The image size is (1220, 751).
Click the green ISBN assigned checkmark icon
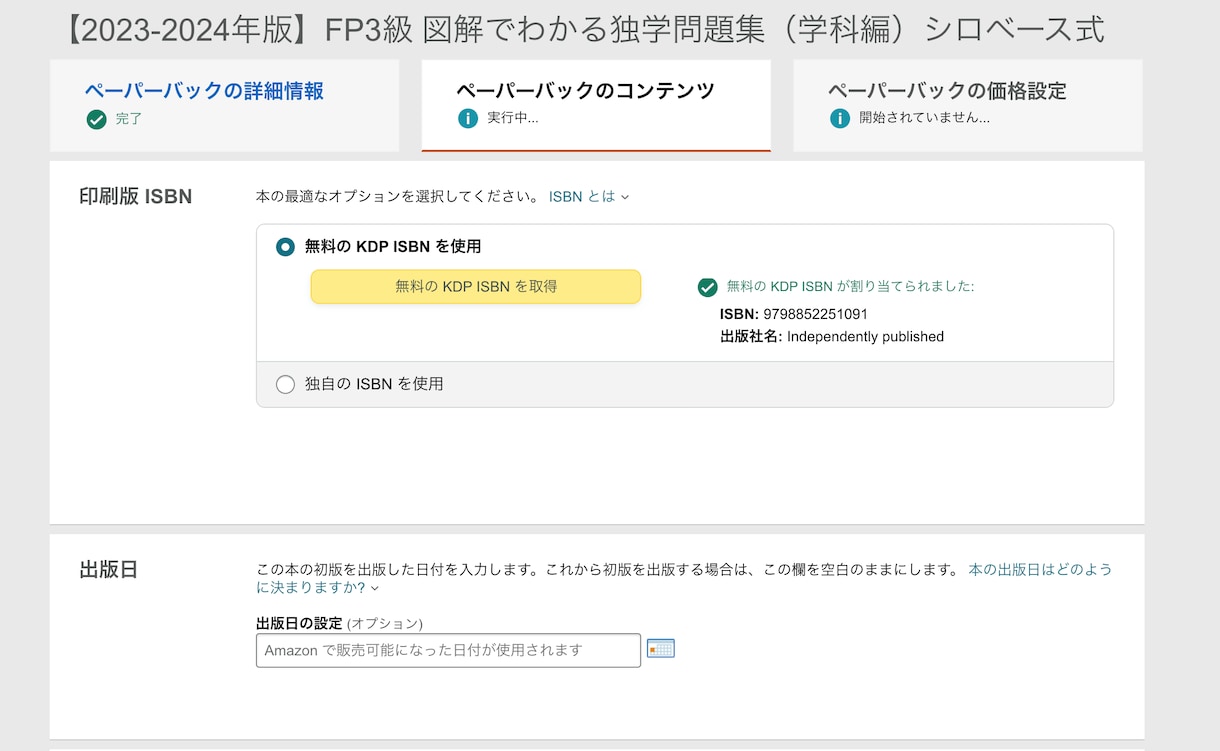[708, 288]
